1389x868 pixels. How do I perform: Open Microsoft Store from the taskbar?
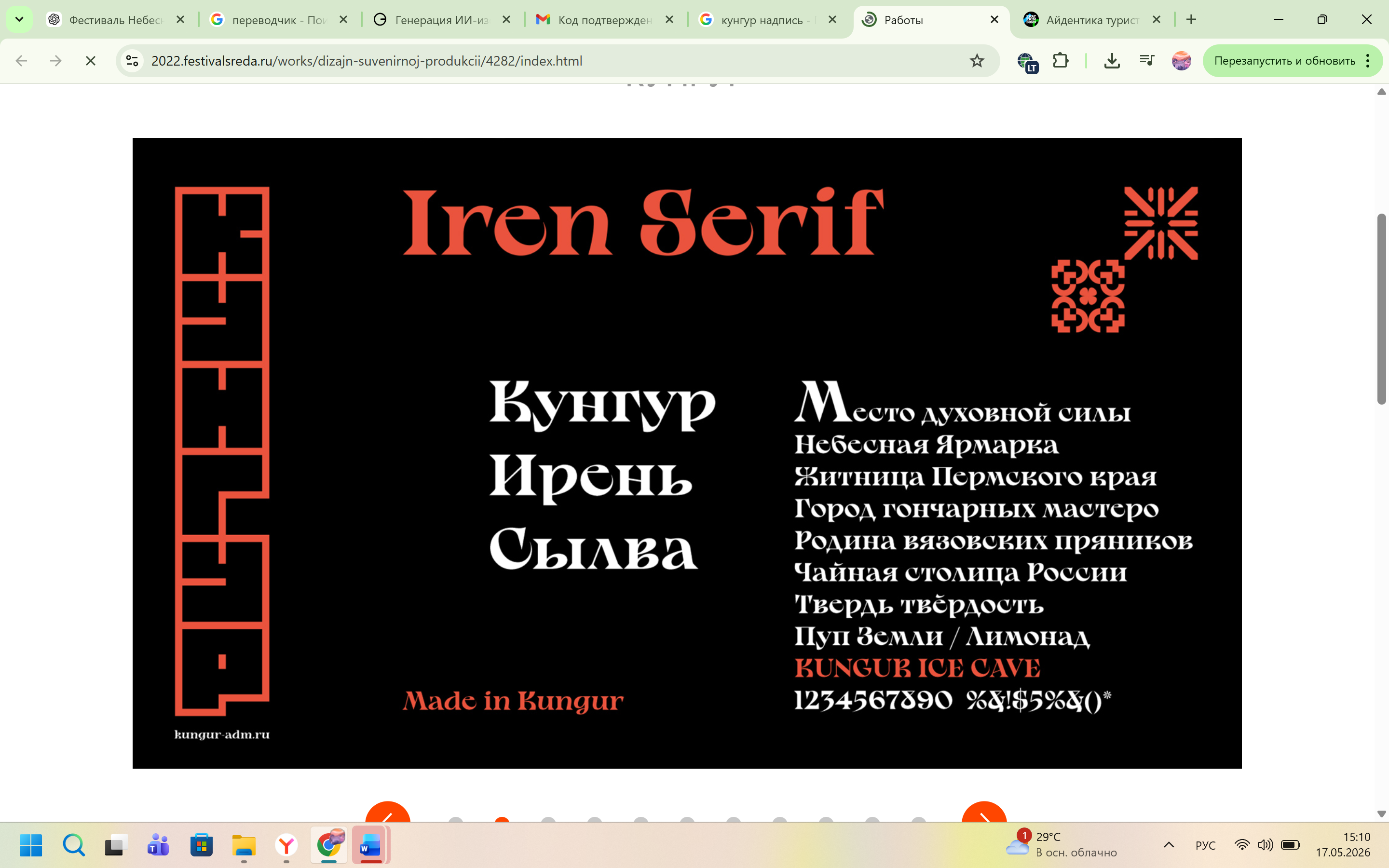pos(202,845)
